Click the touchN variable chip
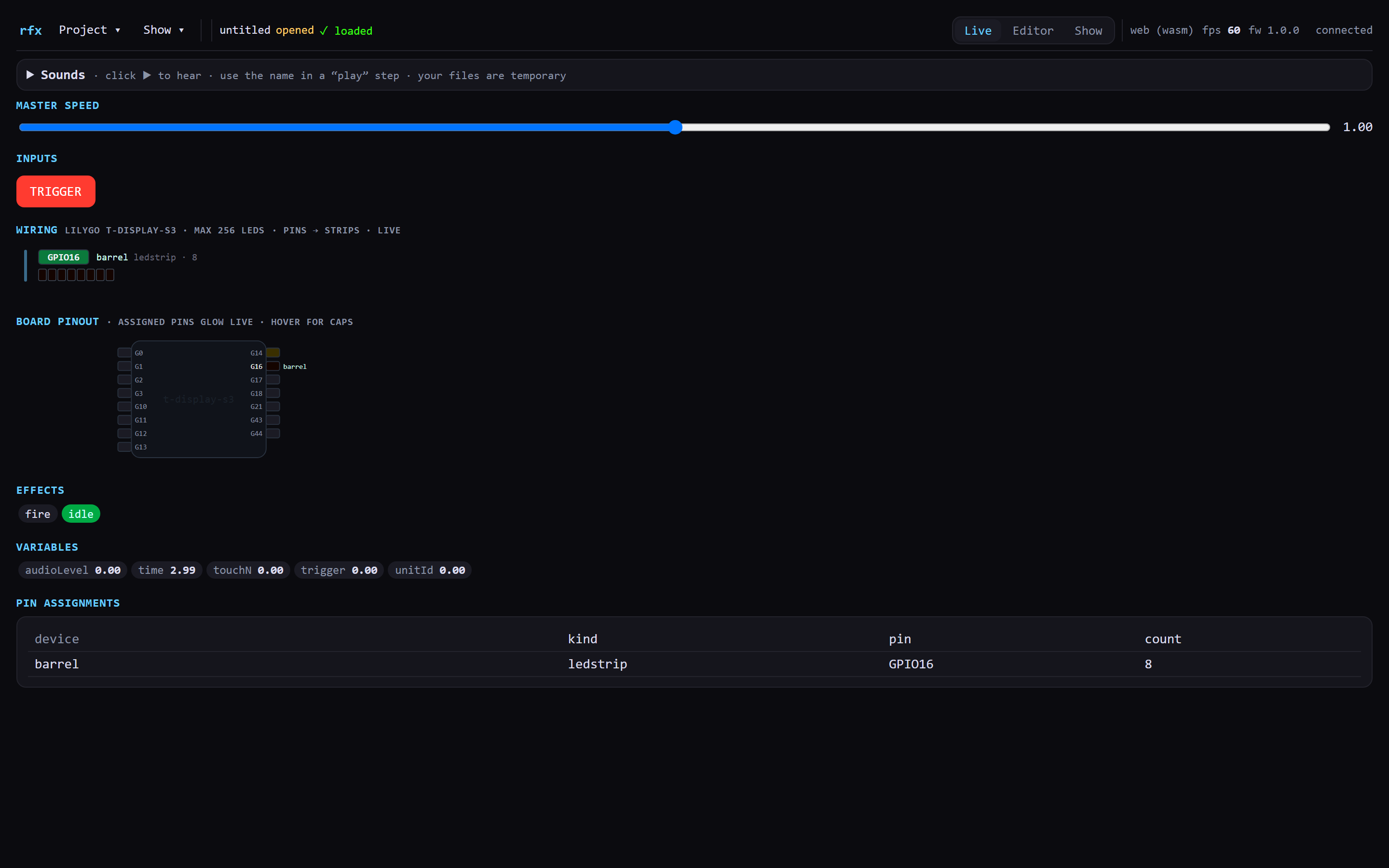This screenshot has width=1389, height=868. click(x=248, y=570)
